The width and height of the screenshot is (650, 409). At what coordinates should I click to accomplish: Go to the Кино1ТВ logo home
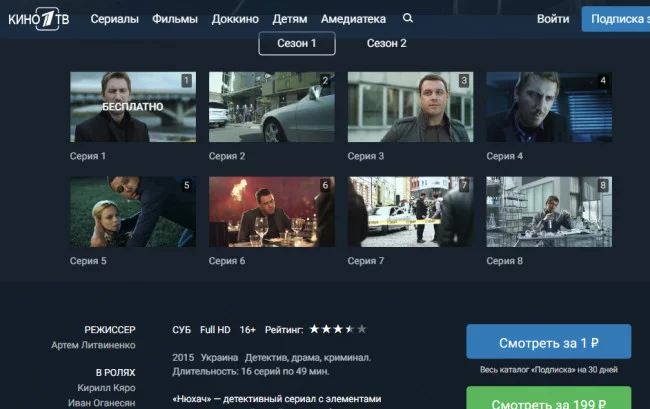click(x=39, y=19)
